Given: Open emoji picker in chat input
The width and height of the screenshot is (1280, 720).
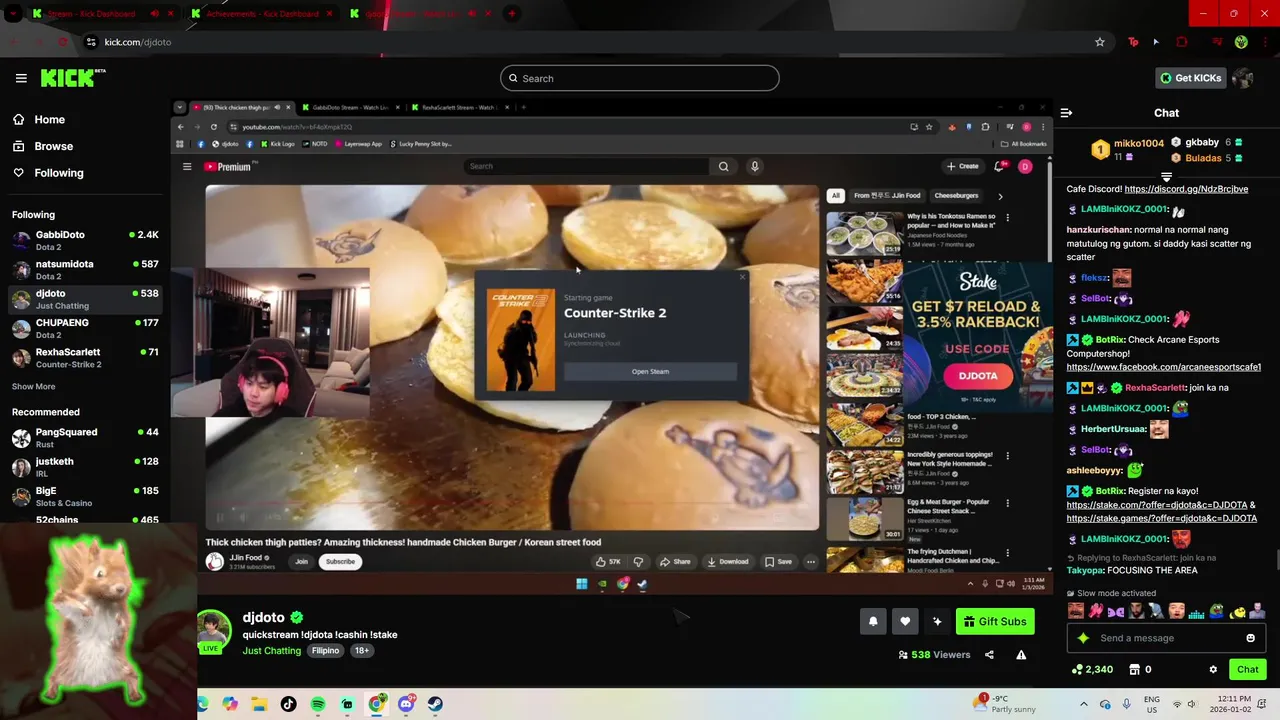Looking at the screenshot, I should click(x=1250, y=638).
